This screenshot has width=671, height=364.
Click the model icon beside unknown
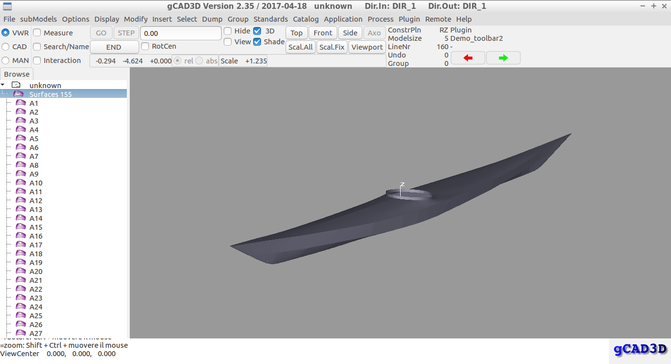pyautogui.click(x=16, y=85)
